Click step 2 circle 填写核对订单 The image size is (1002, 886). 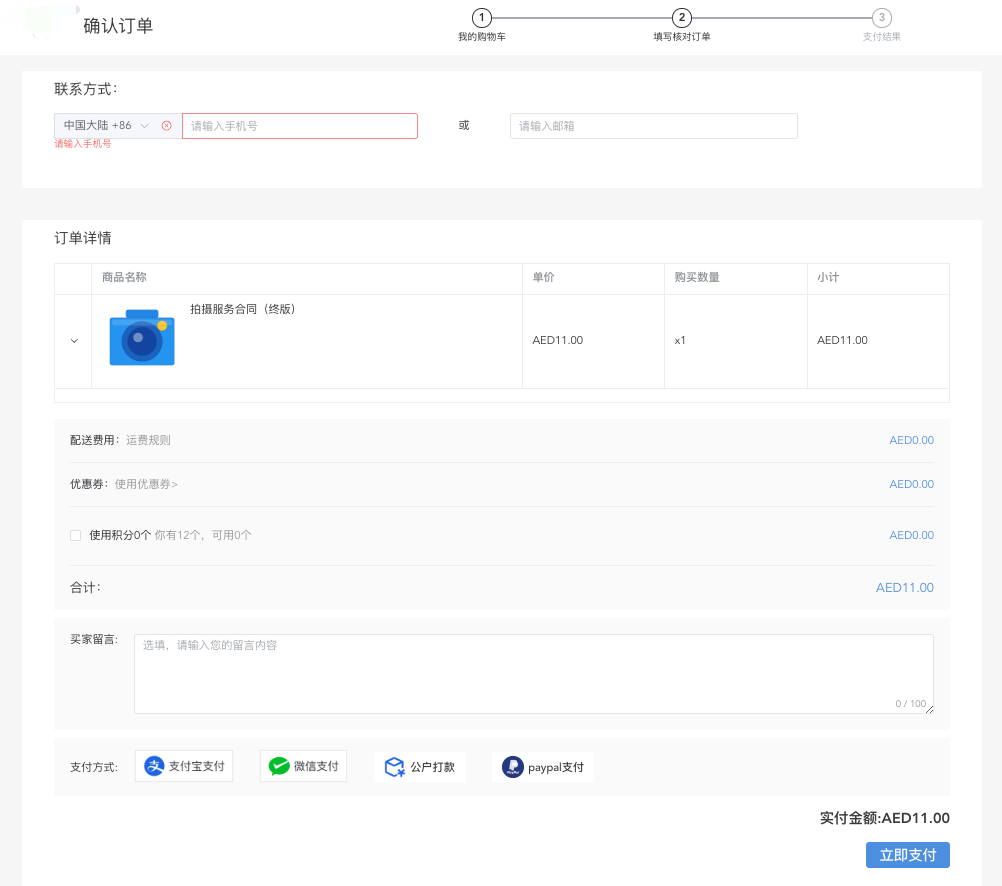pos(682,18)
